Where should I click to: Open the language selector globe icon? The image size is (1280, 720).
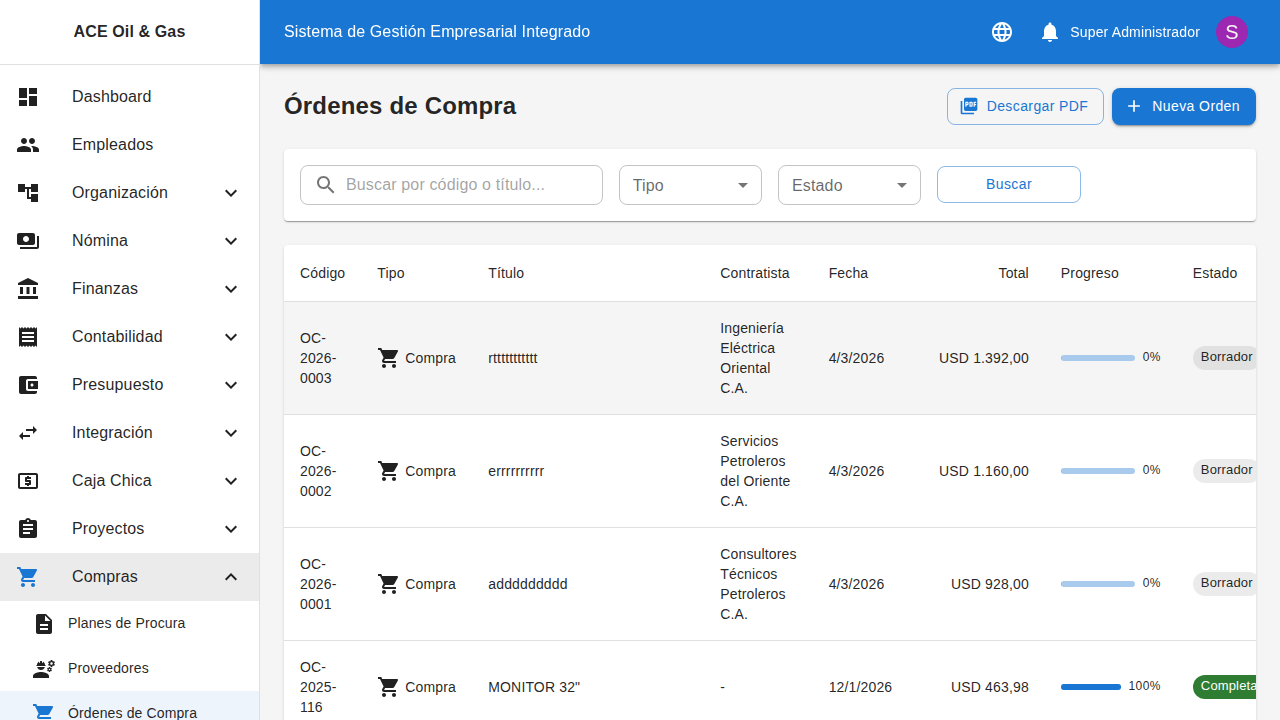point(1001,32)
